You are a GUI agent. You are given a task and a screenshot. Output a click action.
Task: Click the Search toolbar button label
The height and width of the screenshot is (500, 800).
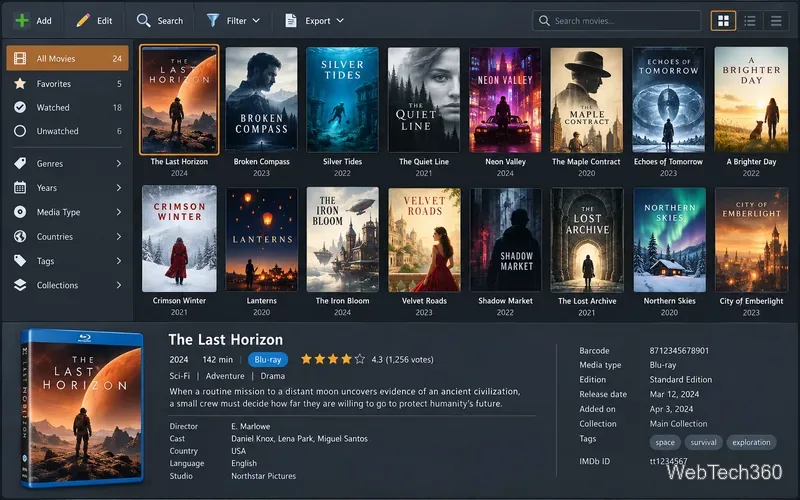click(170, 21)
